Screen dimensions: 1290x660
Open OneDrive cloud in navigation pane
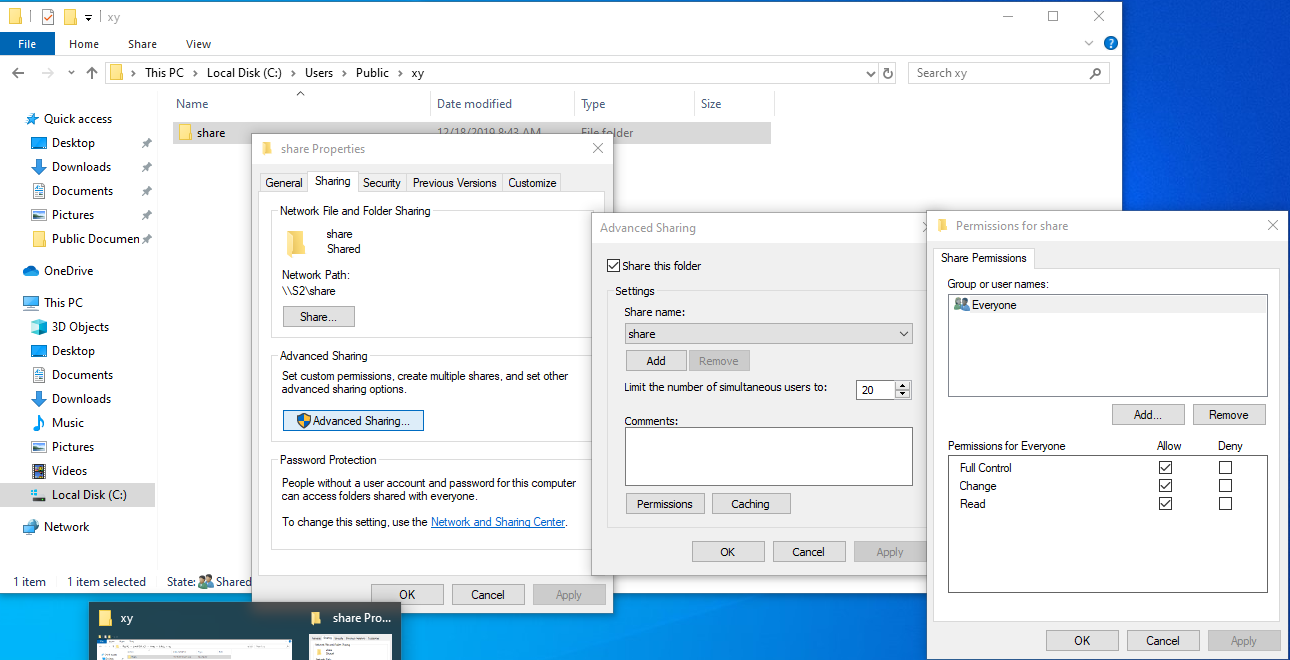click(68, 271)
